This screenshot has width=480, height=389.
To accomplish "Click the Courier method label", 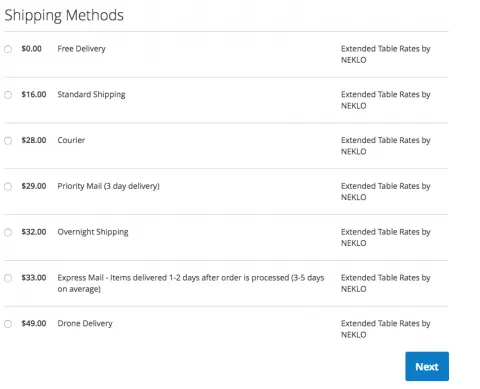I will pos(71,140).
